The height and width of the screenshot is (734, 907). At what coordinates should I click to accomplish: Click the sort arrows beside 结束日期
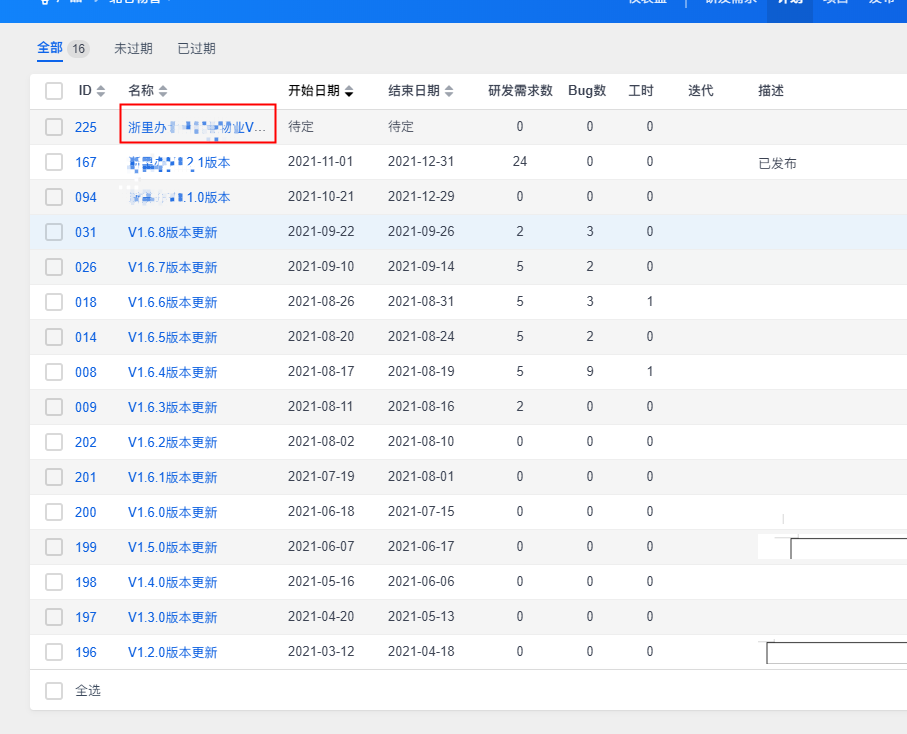[449, 92]
